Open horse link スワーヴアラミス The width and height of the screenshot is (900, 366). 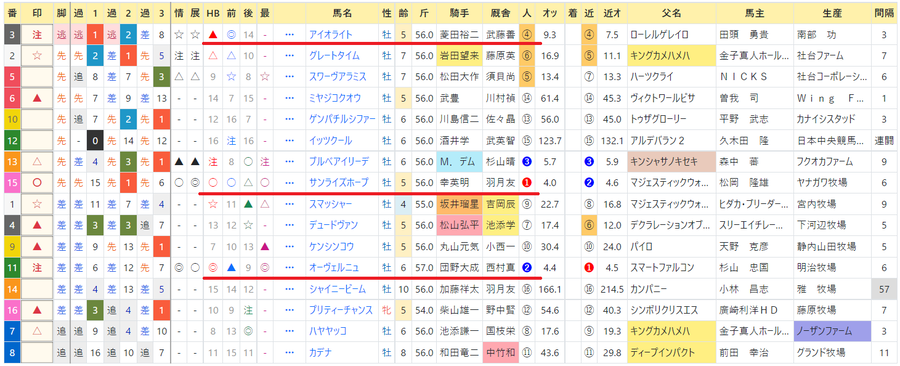point(338,77)
